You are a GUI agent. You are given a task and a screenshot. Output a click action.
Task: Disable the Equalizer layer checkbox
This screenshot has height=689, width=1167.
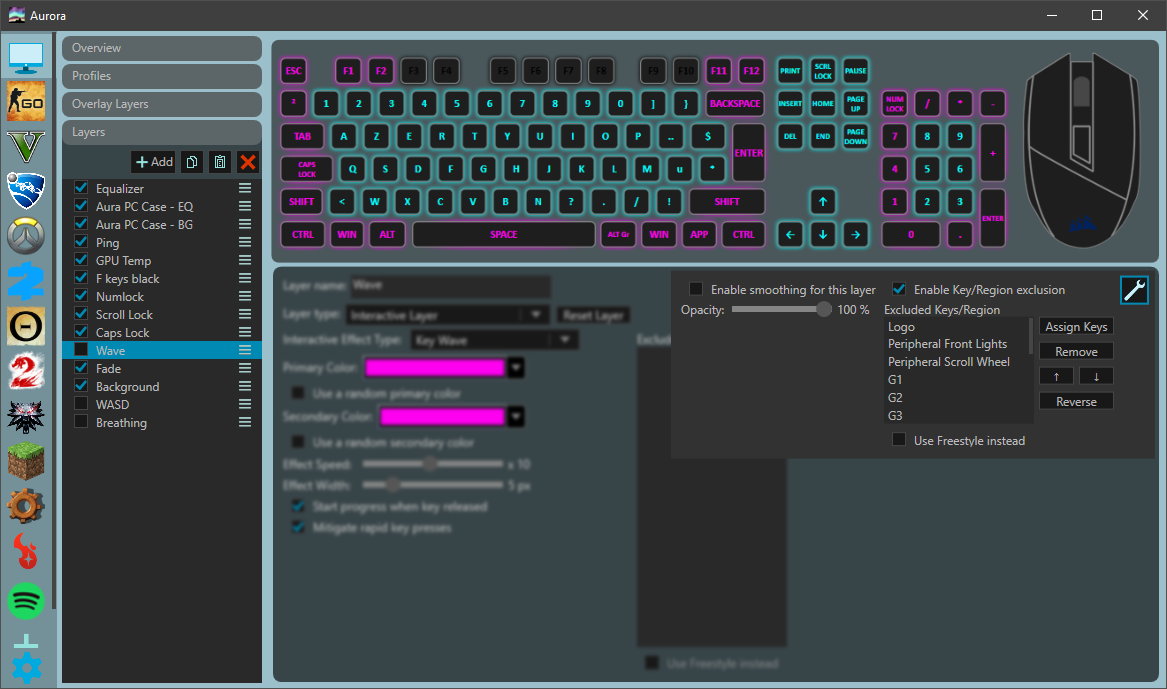click(81, 188)
